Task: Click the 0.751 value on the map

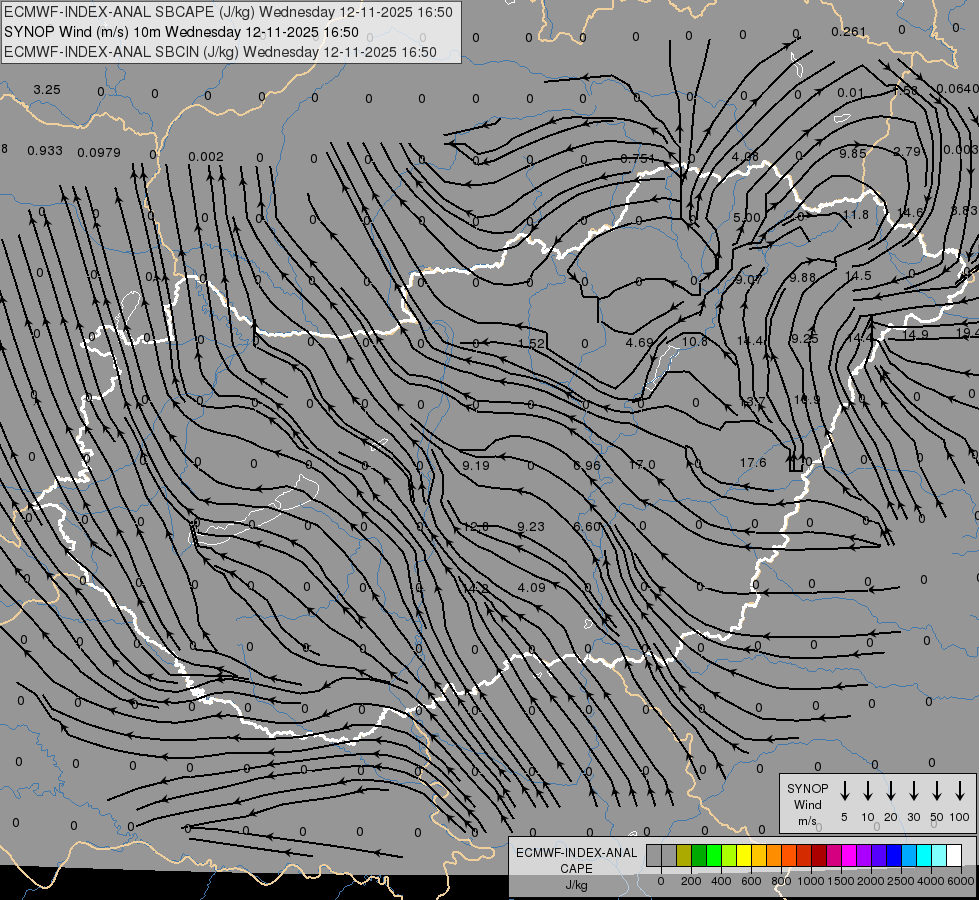Action: [637, 159]
